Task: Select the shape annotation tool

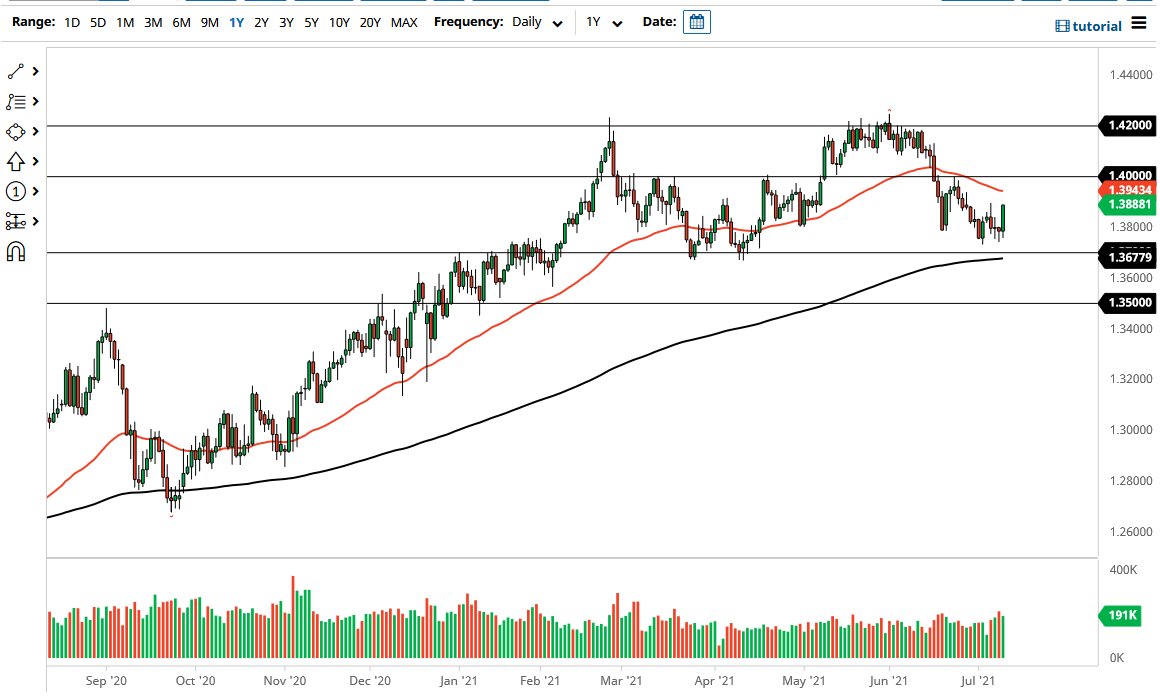Action: (15, 131)
